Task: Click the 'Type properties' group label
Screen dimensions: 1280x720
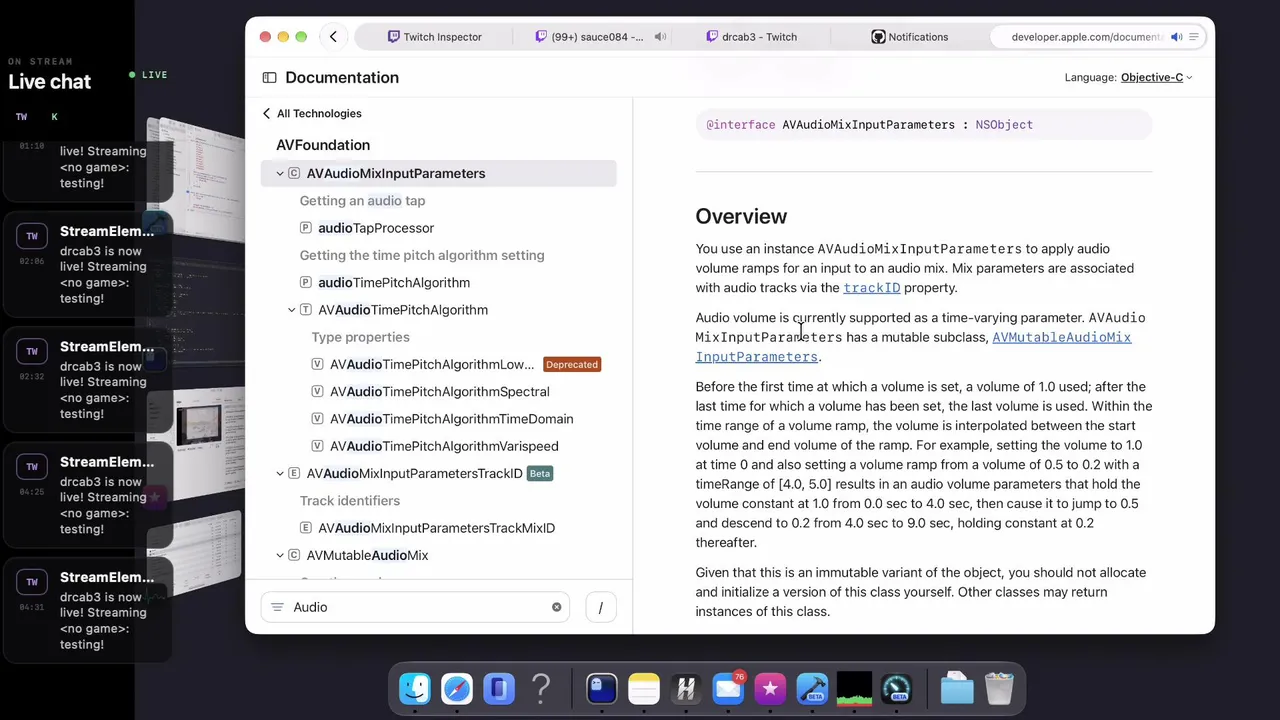Action: click(360, 338)
